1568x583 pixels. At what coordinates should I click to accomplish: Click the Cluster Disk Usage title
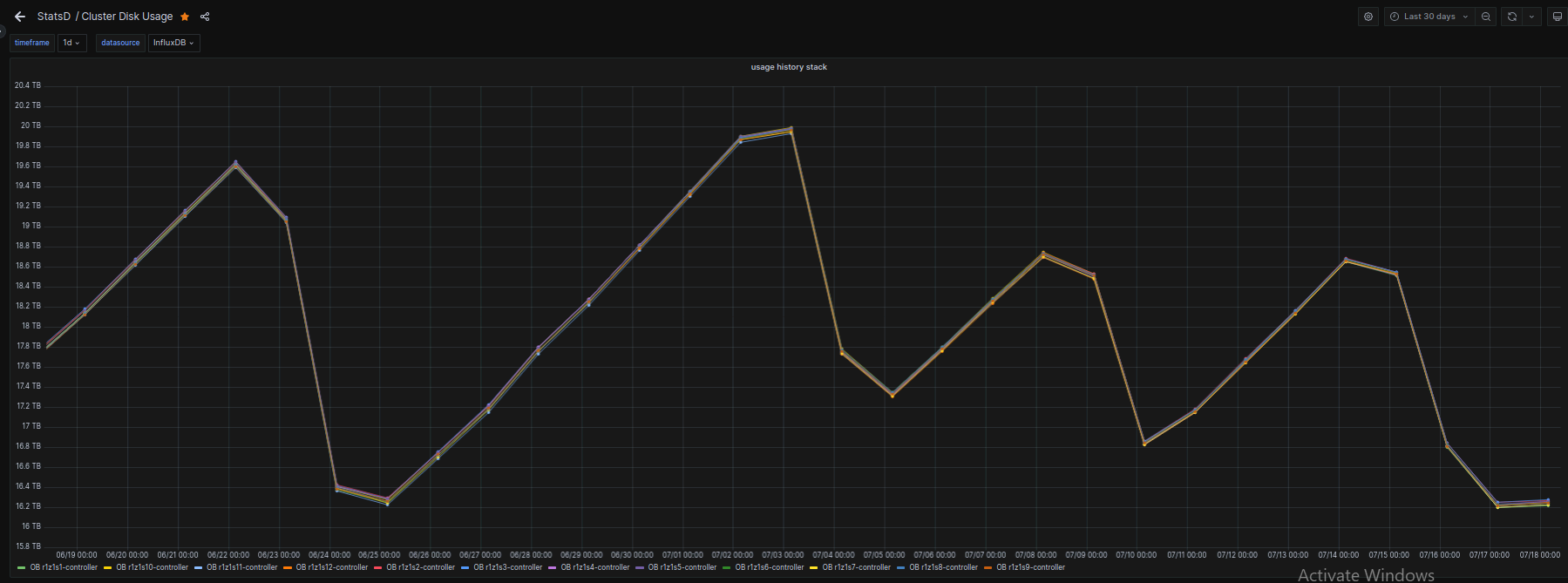pos(127,17)
